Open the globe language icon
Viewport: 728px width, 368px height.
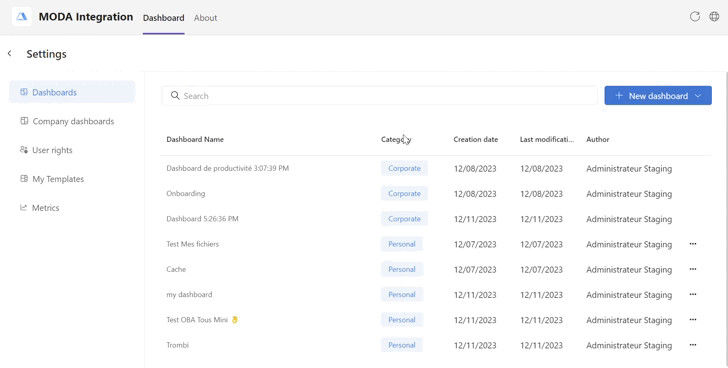point(714,17)
